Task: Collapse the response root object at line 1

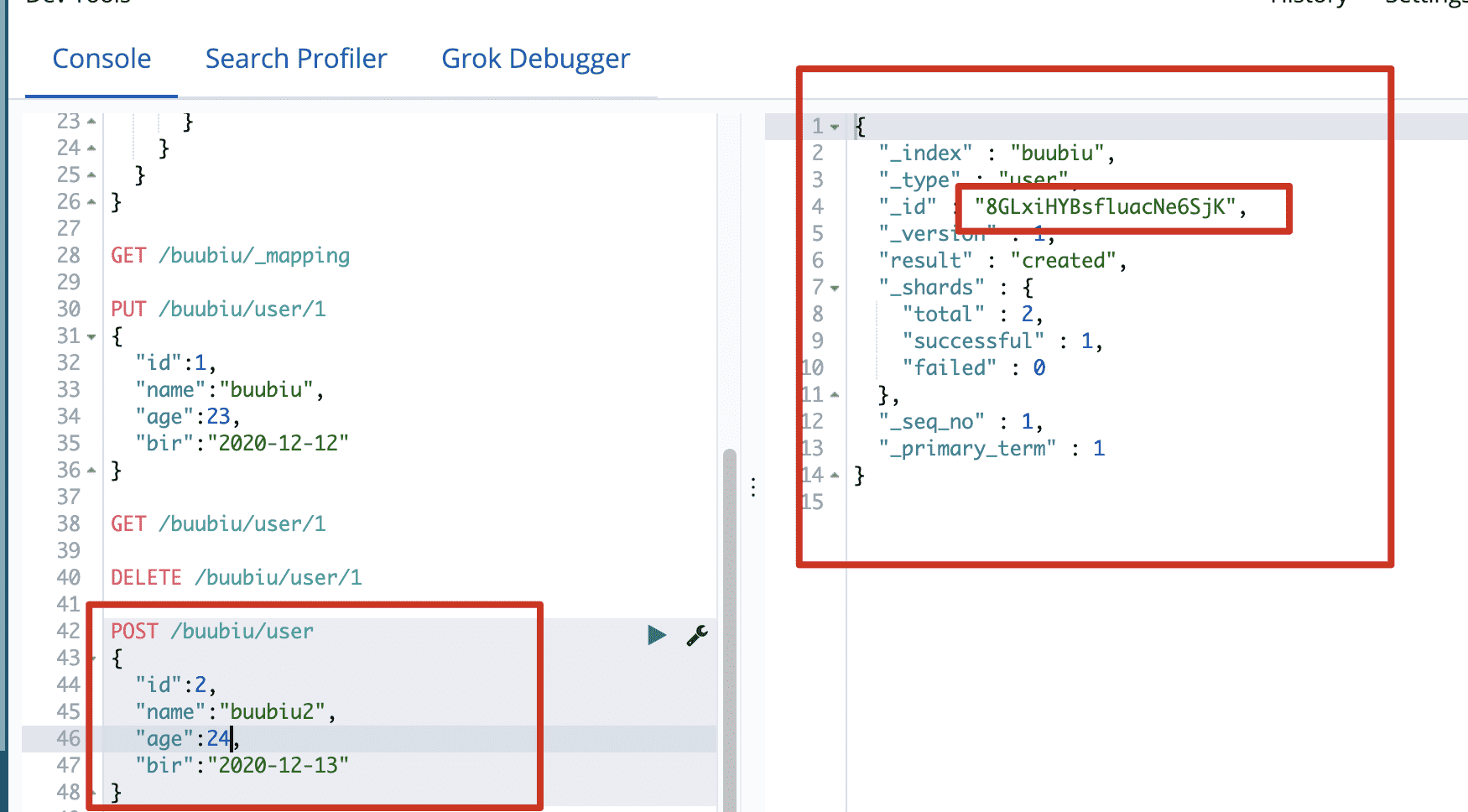Action: [835, 128]
